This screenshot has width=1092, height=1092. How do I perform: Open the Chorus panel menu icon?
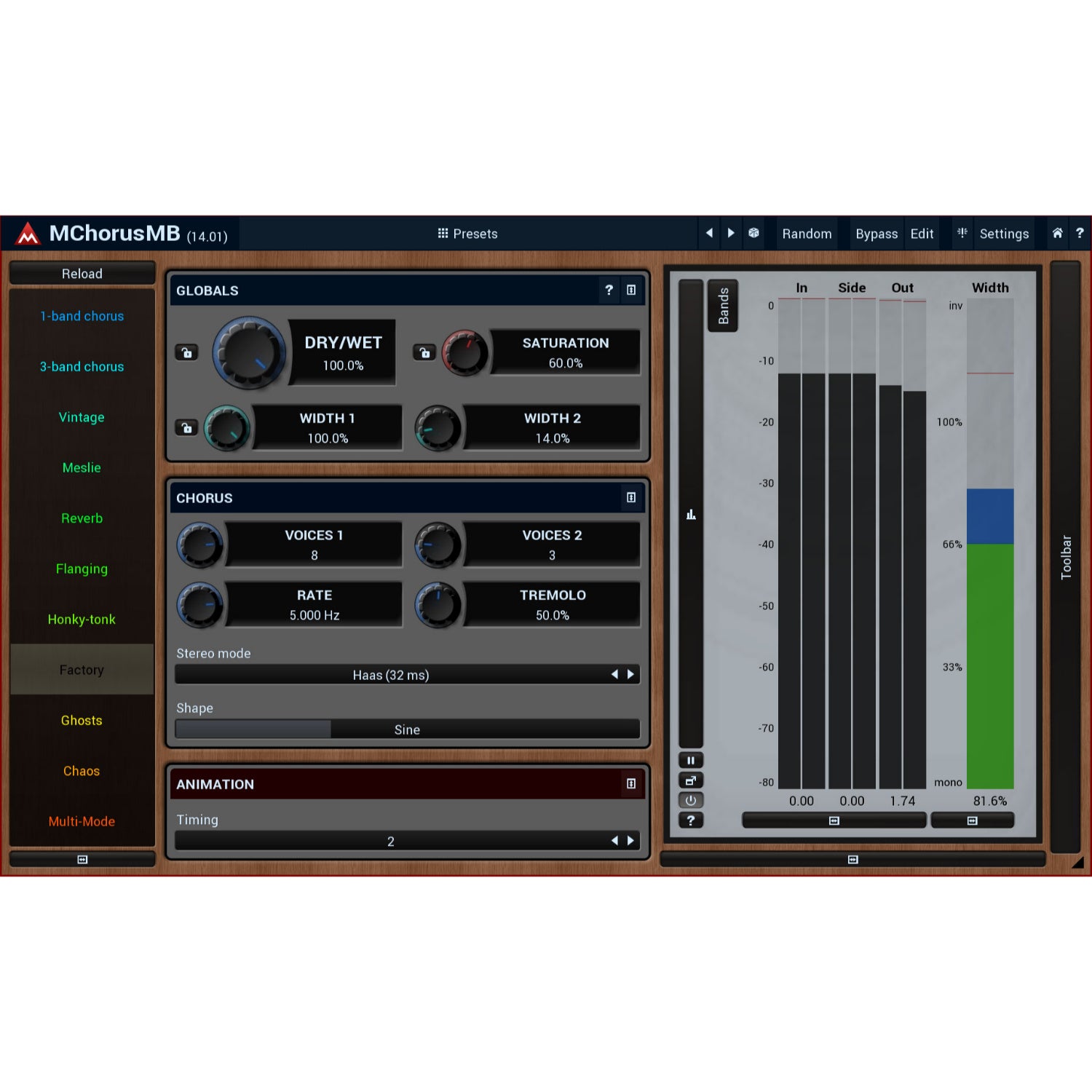pos(631,497)
